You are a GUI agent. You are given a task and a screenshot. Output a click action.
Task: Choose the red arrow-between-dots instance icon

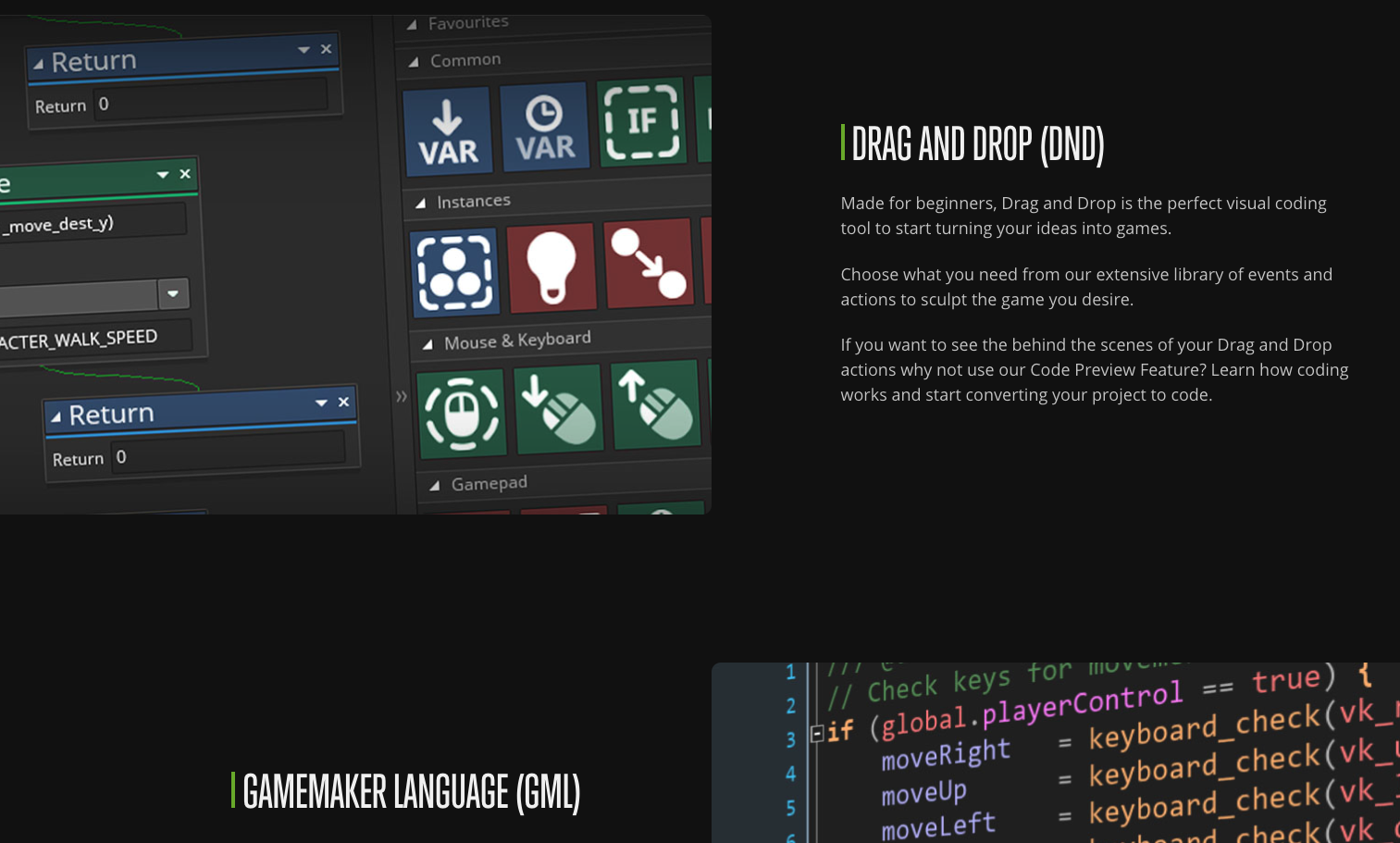pos(649,263)
